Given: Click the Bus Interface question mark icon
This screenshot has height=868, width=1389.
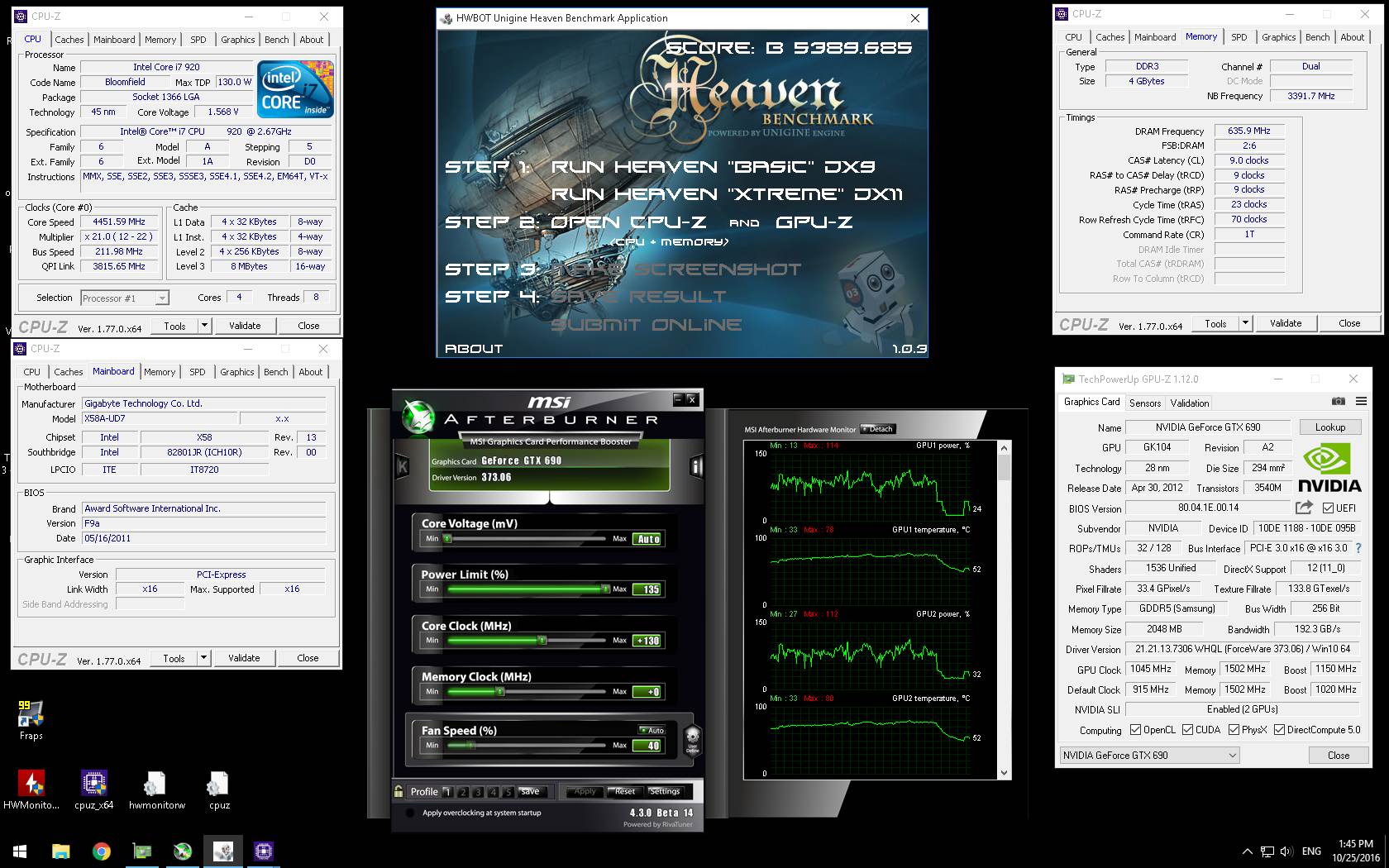Looking at the screenshot, I should tap(1358, 547).
